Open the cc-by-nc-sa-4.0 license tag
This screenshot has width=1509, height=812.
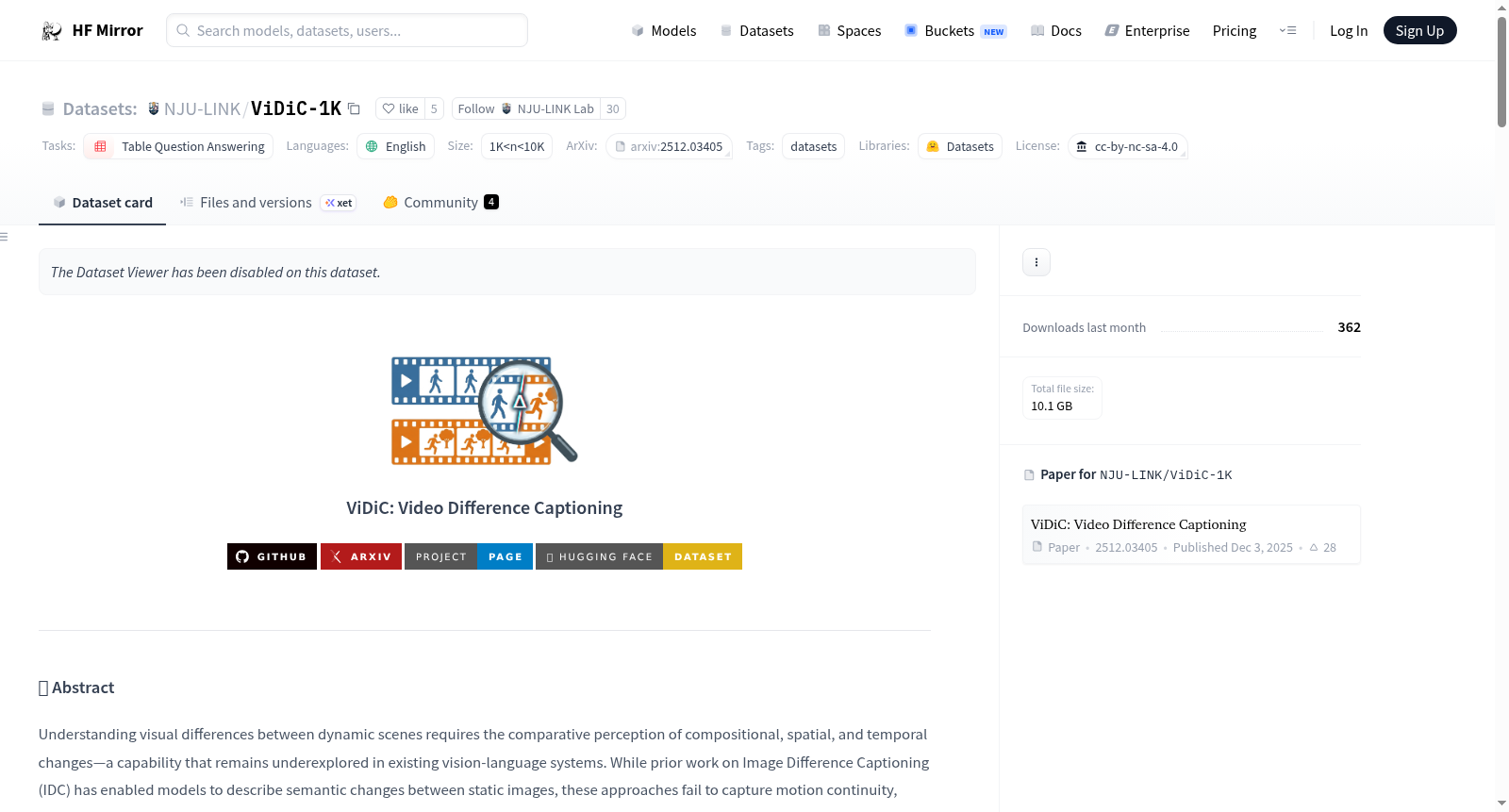point(1127,146)
